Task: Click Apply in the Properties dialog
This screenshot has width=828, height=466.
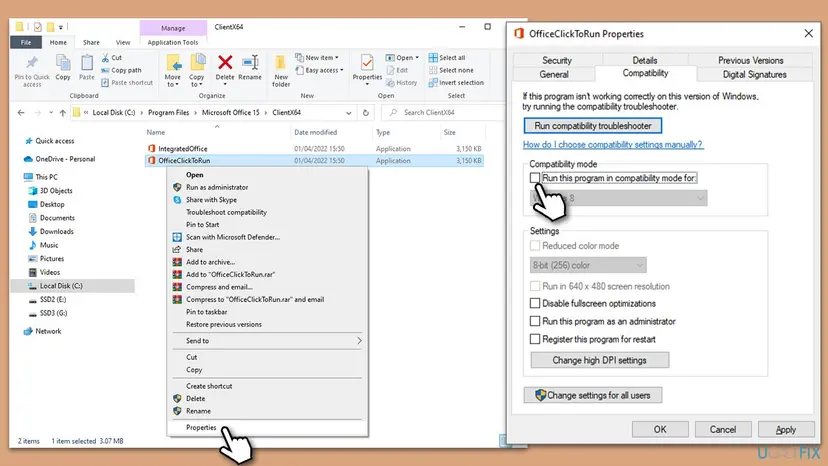Action: point(786,430)
